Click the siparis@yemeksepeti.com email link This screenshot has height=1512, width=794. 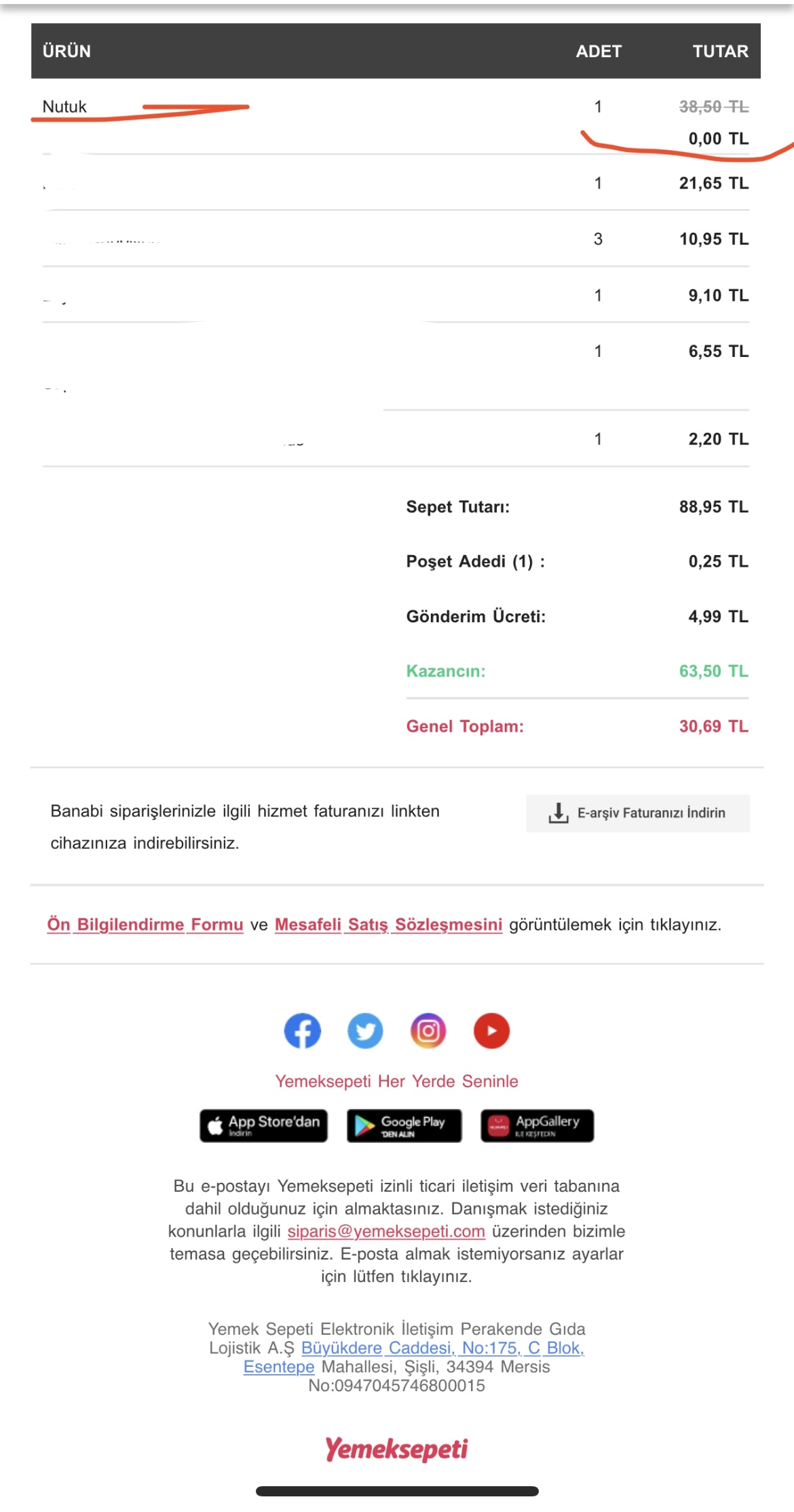coord(386,1231)
